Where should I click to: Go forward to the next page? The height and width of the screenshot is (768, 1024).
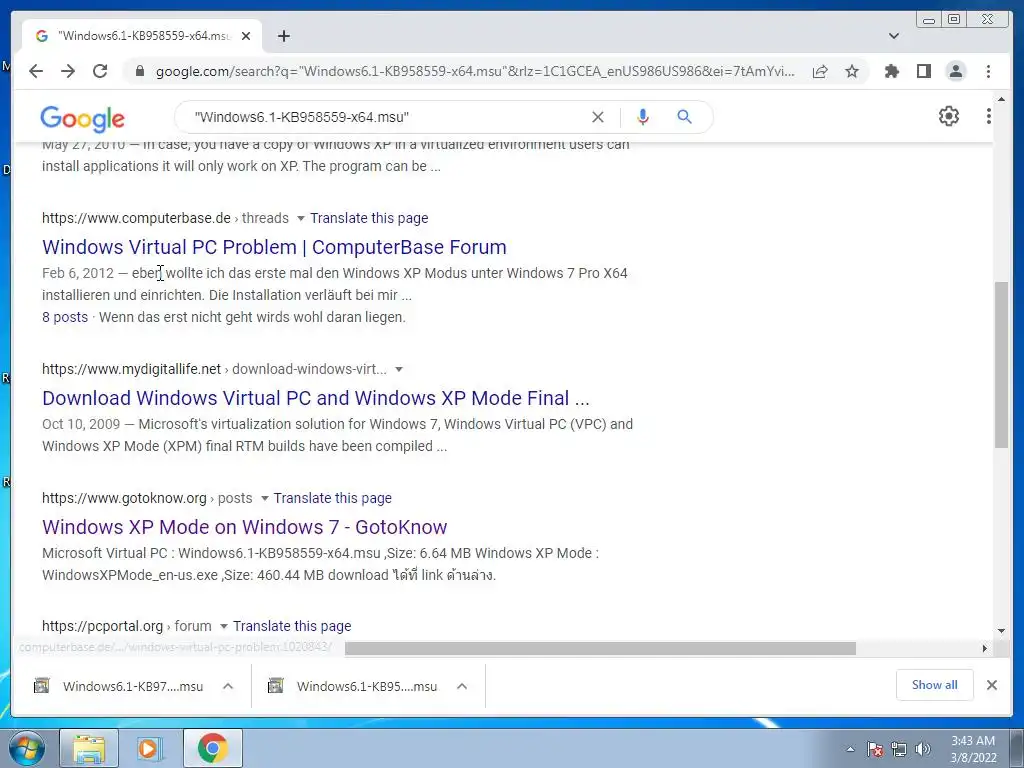click(x=68, y=71)
